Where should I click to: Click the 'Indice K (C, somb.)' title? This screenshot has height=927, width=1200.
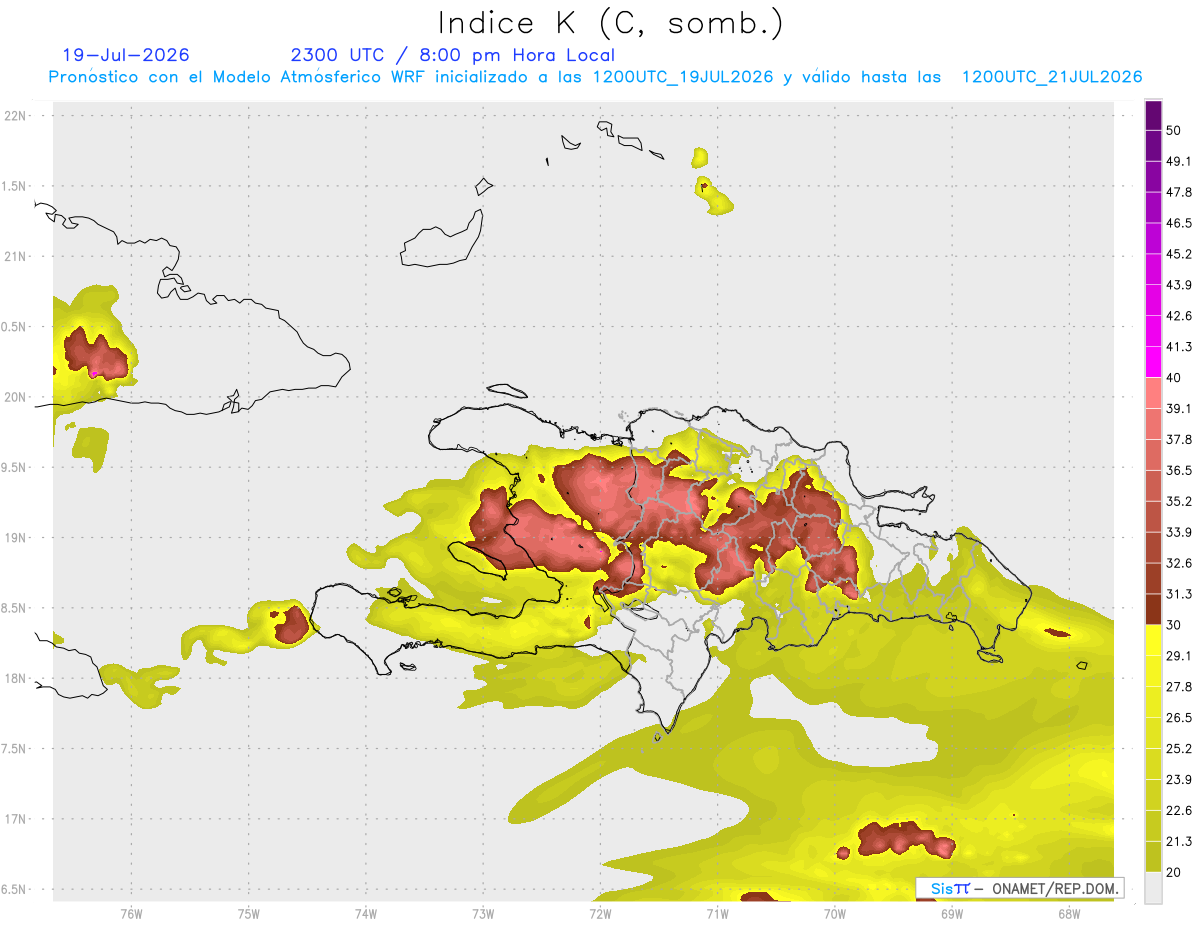coord(611,23)
